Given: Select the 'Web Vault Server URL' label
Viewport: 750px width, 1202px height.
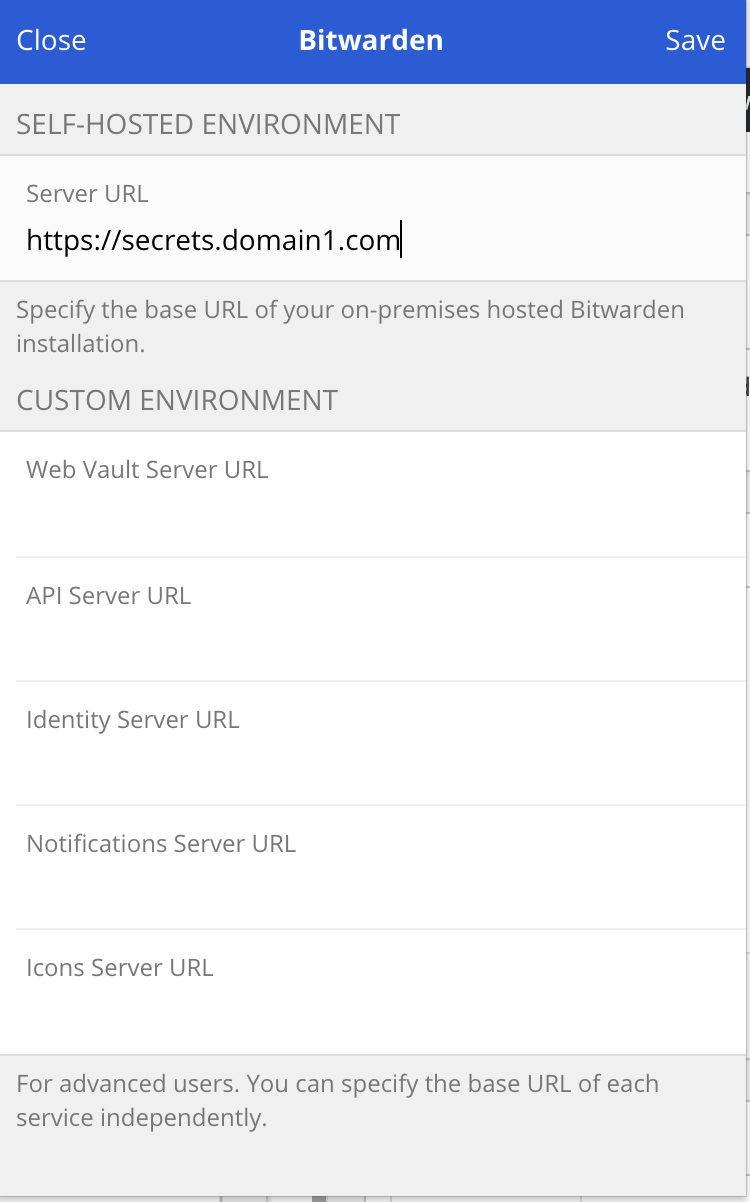Looking at the screenshot, I should (147, 470).
